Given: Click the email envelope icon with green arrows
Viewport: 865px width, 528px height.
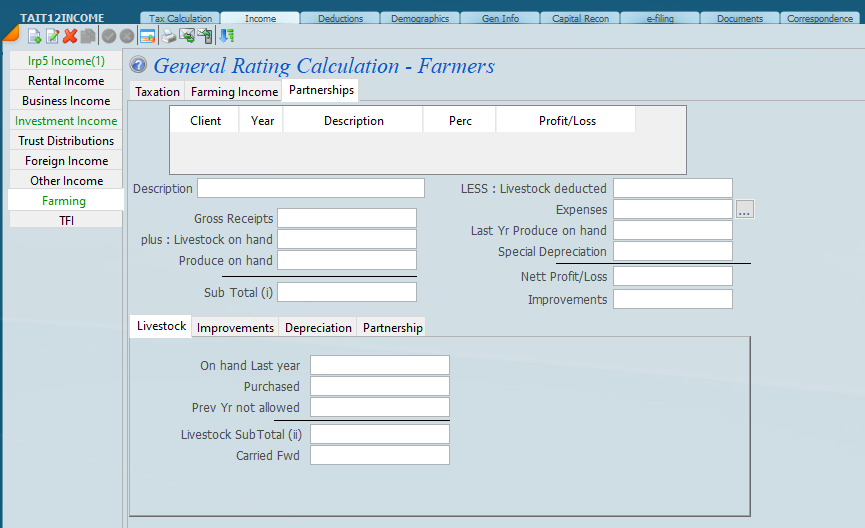Looking at the screenshot, I should click(x=187, y=36).
